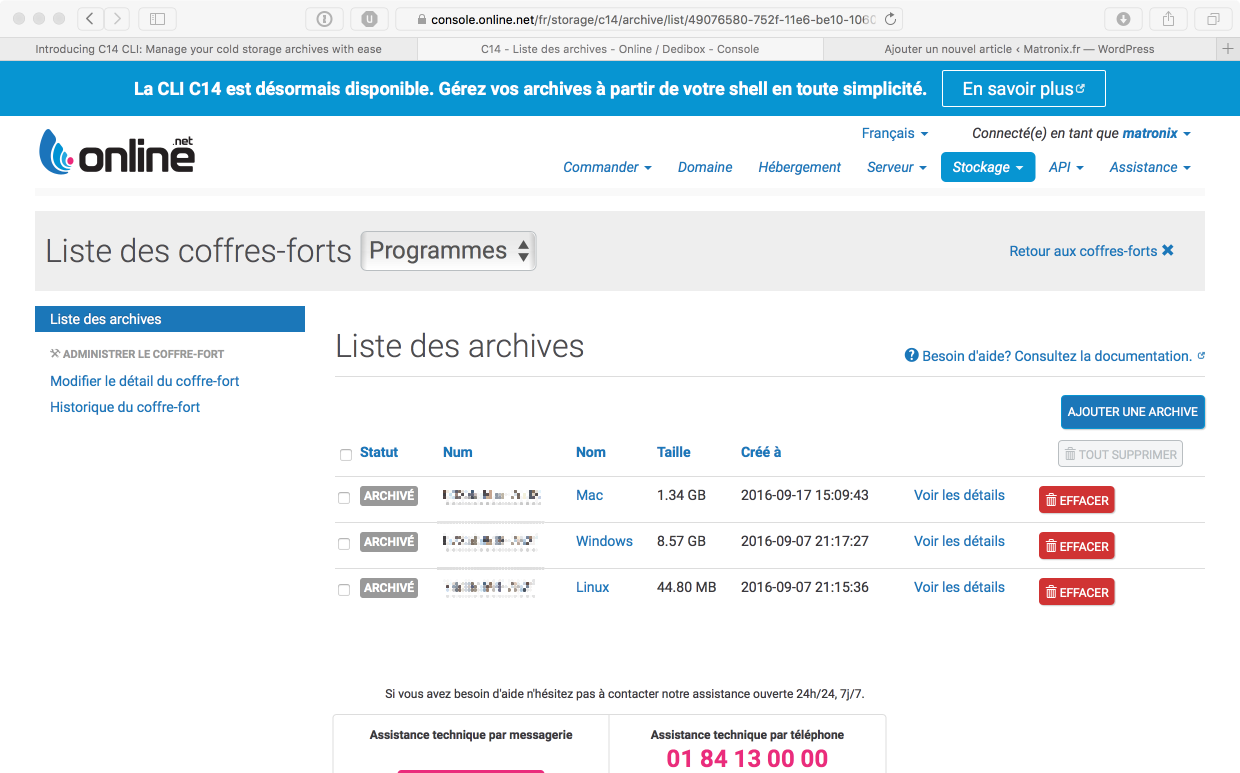Open the Windows archive name link
Screen dimensions: 1240x773
(x=604, y=541)
